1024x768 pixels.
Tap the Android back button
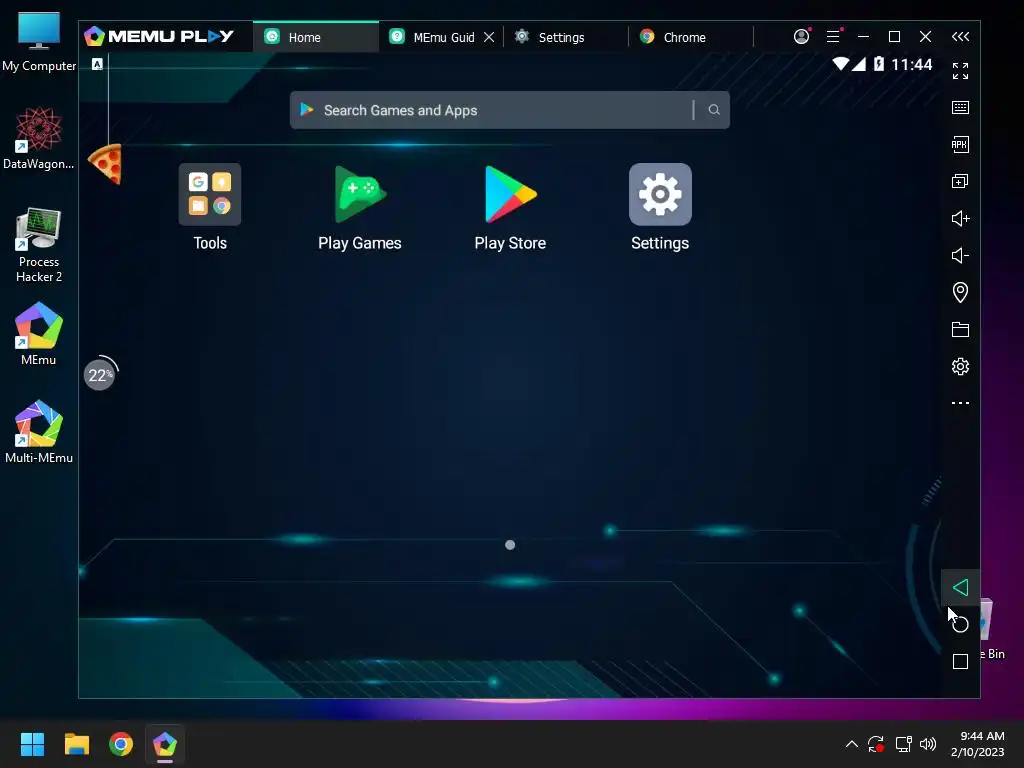(x=960, y=587)
